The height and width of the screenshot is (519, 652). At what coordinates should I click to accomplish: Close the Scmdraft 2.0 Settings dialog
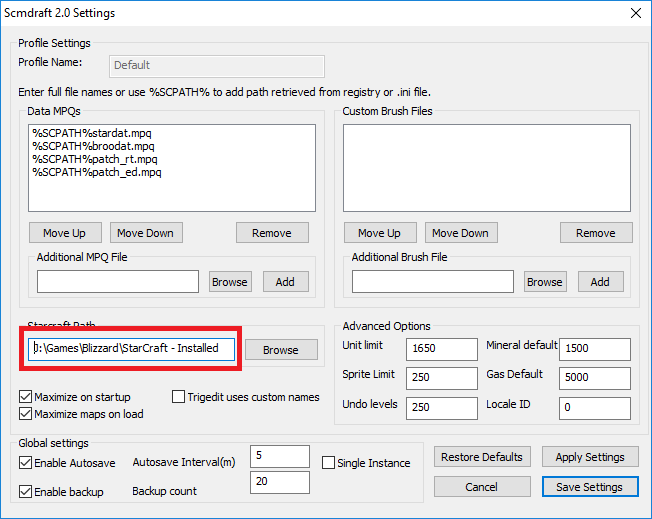click(634, 14)
